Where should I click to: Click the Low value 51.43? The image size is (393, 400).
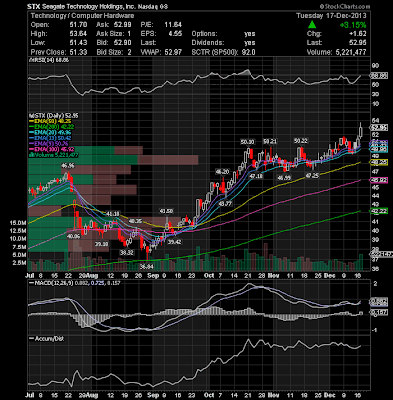78,43
